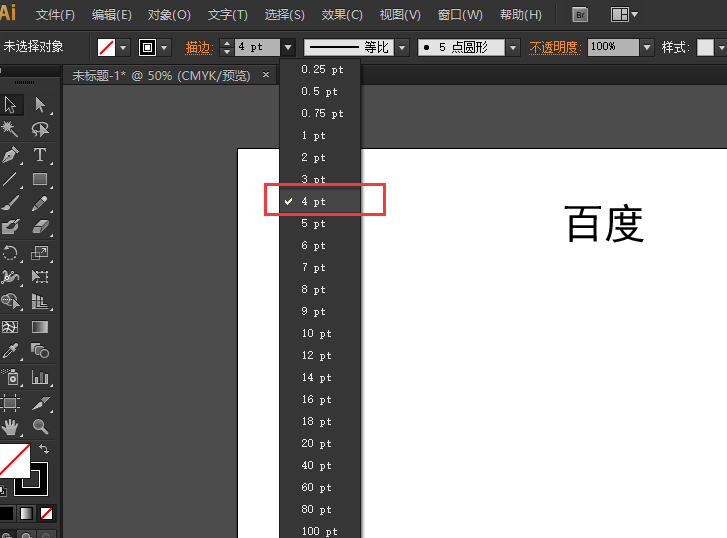Collapse the stroke weight dropdown arrow
This screenshot has height=538, width=727.
tap(288, 47)
